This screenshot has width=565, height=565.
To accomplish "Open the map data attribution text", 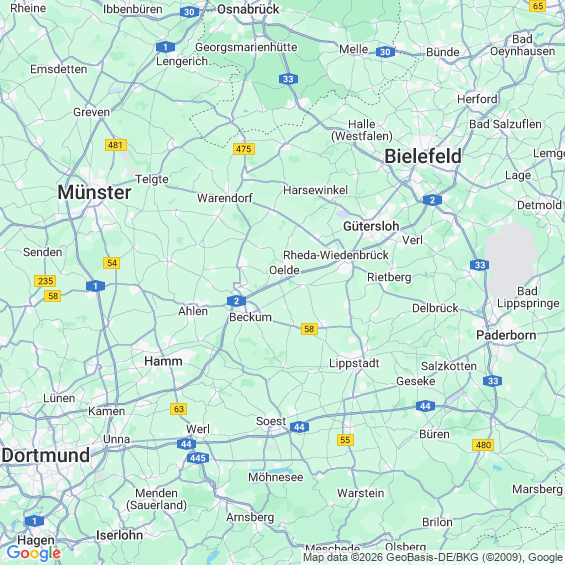I will pos(433,557).
